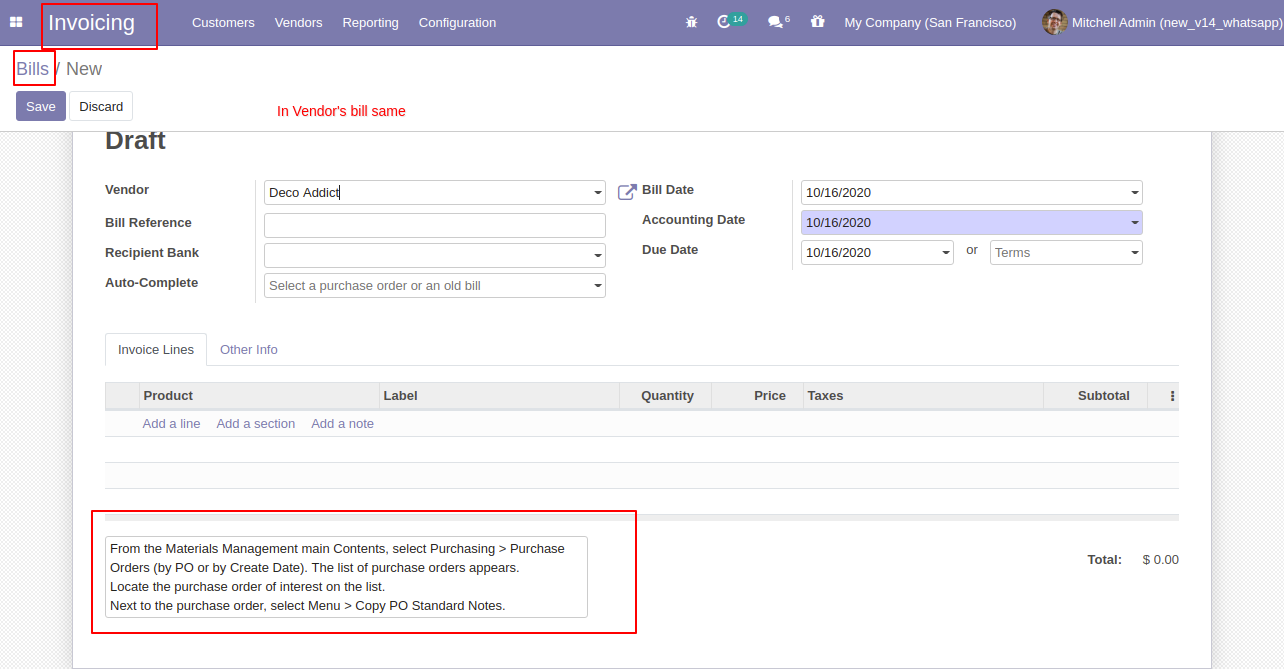
Task: Go back to Bills breadcrumb
Action: click(x=32, y=69)
